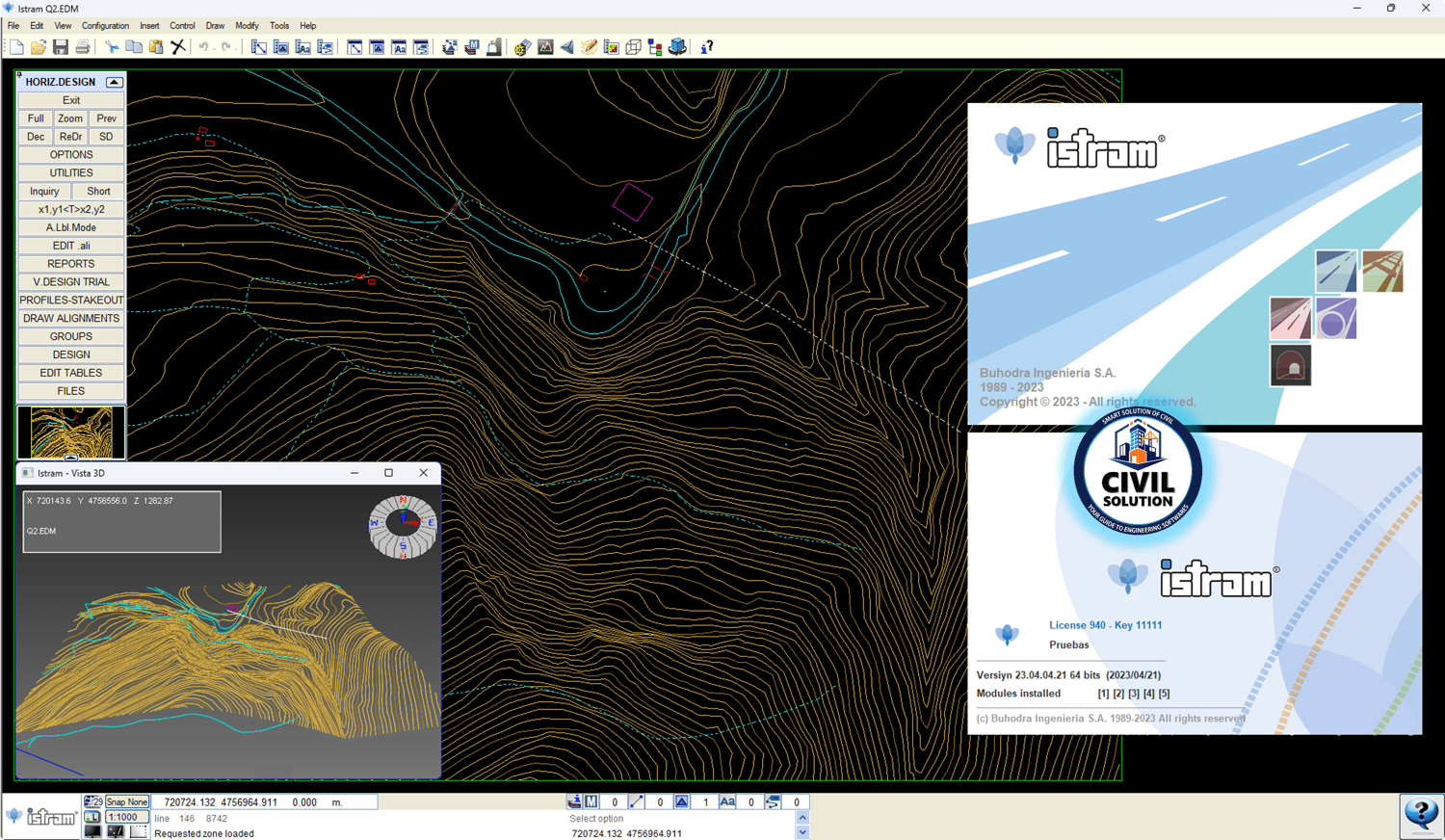Click the large help button bottom-right
The image size is (1445, 840).
(x=1421, y=816)
